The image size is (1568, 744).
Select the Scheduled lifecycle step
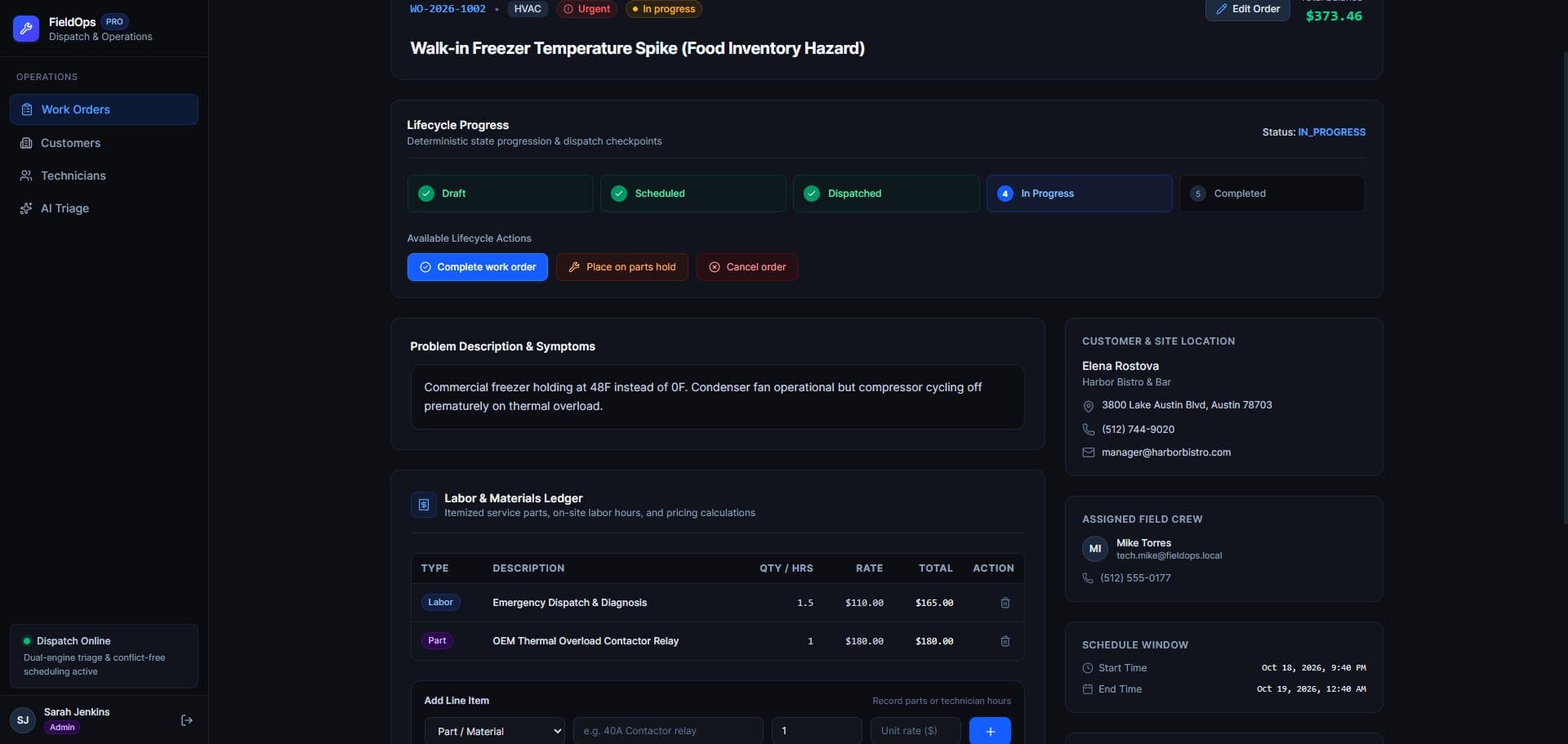tap(693, 194)
